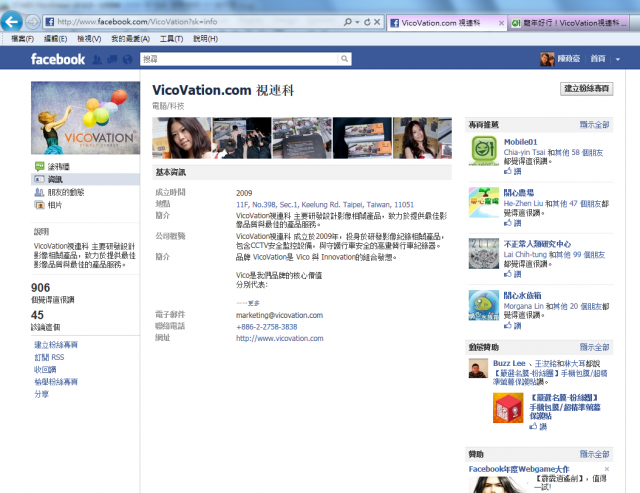
Task: Show all recommended pages link
Action: pos(594,124)
